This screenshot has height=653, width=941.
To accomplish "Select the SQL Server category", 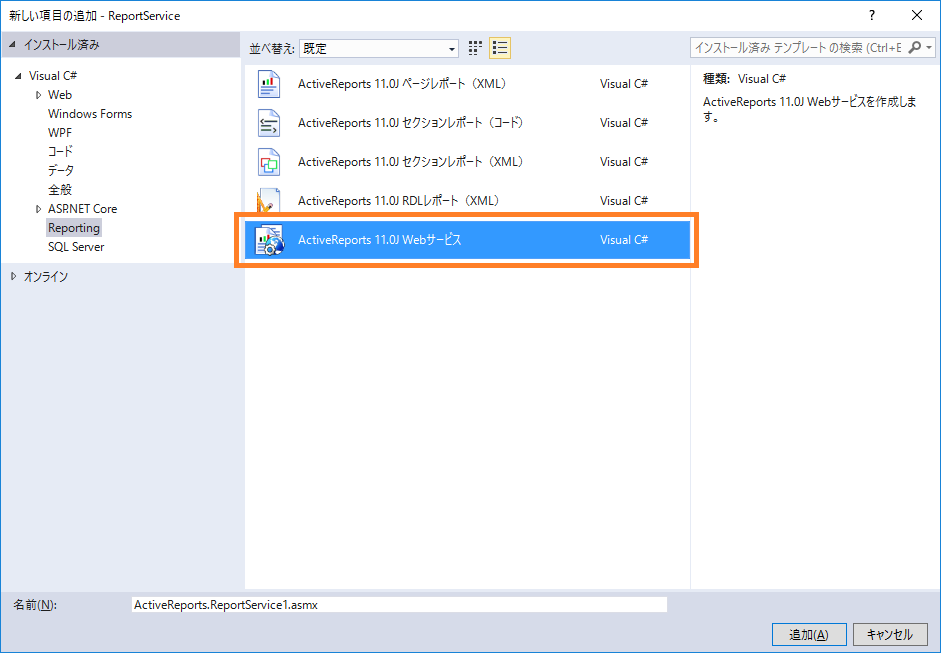I will point(76,247).
